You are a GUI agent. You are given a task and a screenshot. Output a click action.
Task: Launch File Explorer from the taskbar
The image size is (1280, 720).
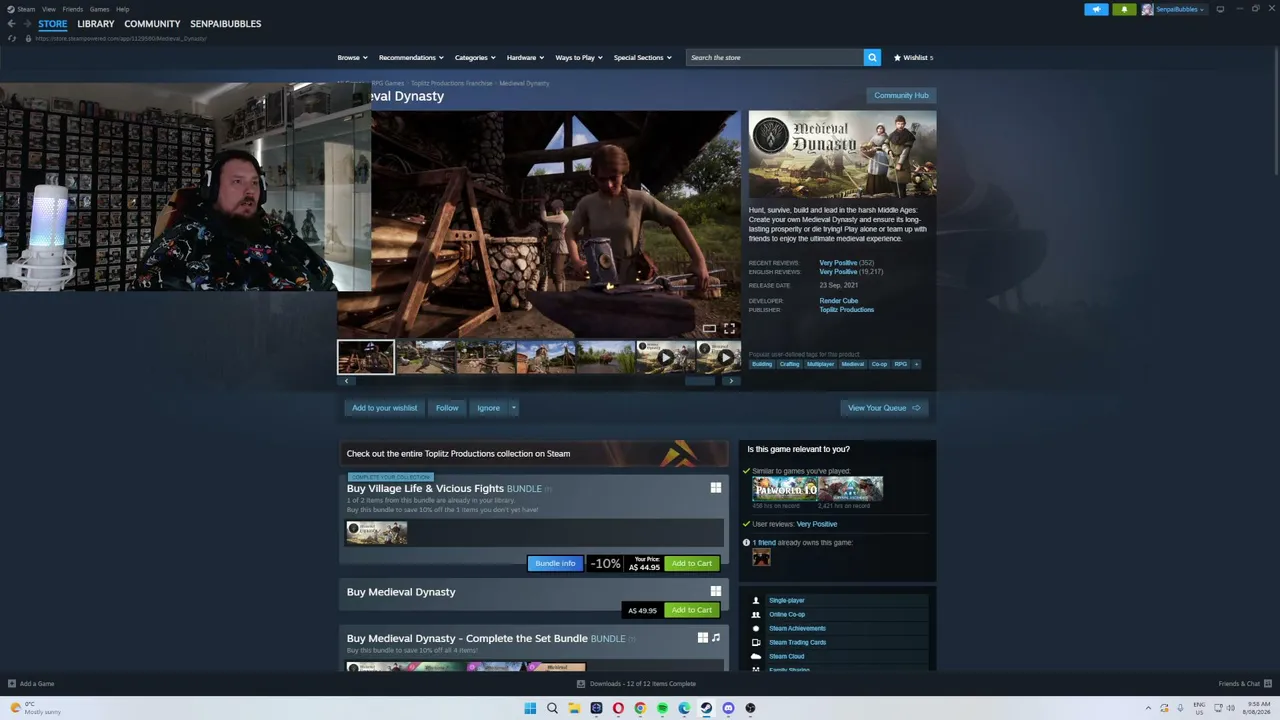click(x=574, y=708)
